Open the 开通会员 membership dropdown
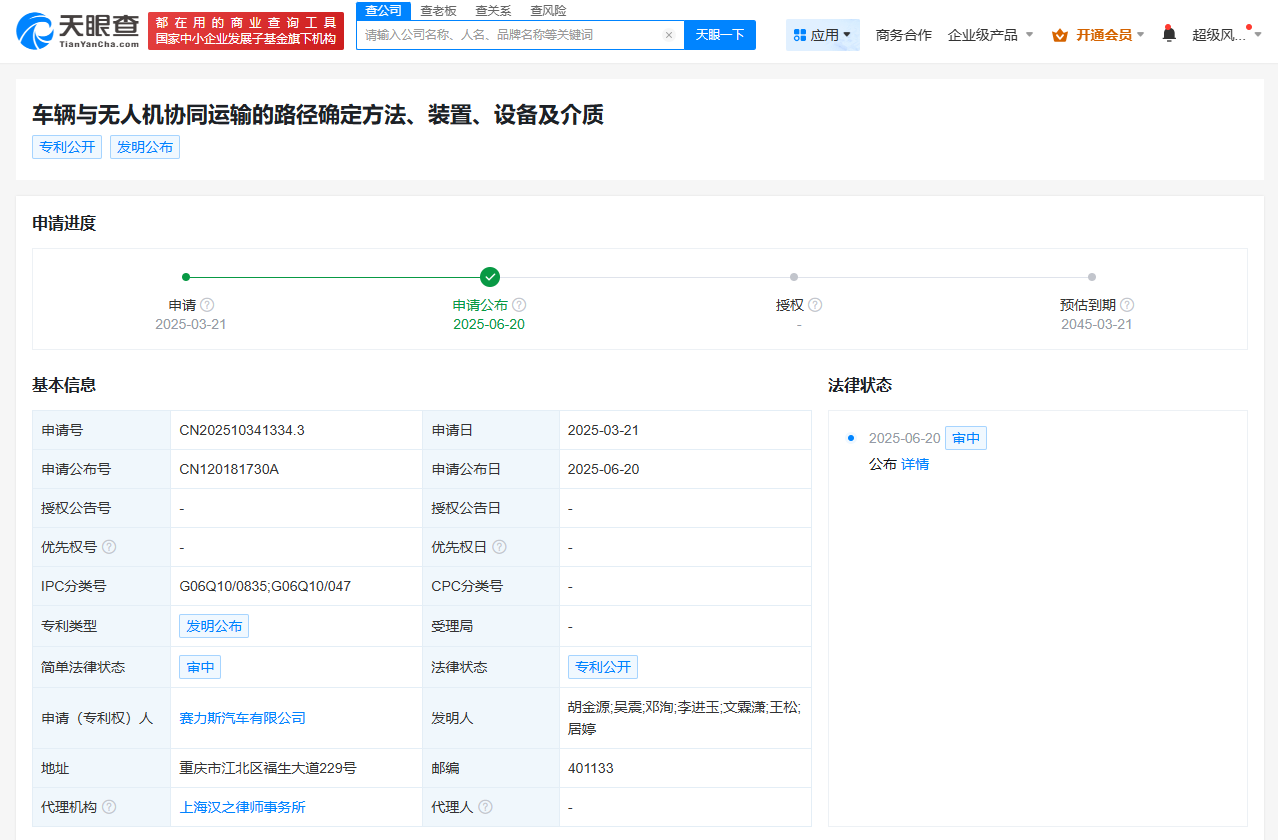 tap(1098, 35)
